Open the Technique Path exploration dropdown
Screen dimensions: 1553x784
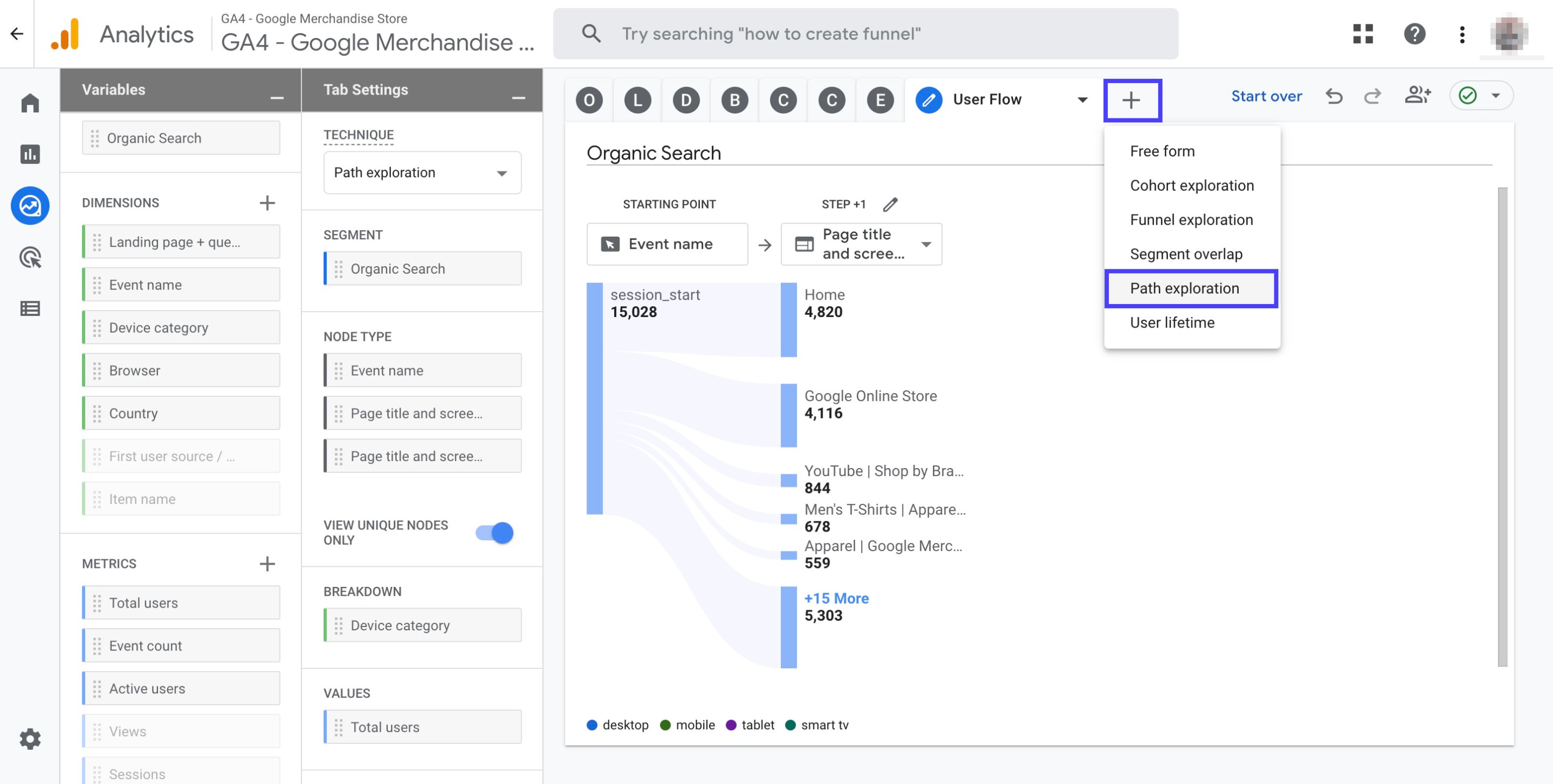[x=422, y=173]
